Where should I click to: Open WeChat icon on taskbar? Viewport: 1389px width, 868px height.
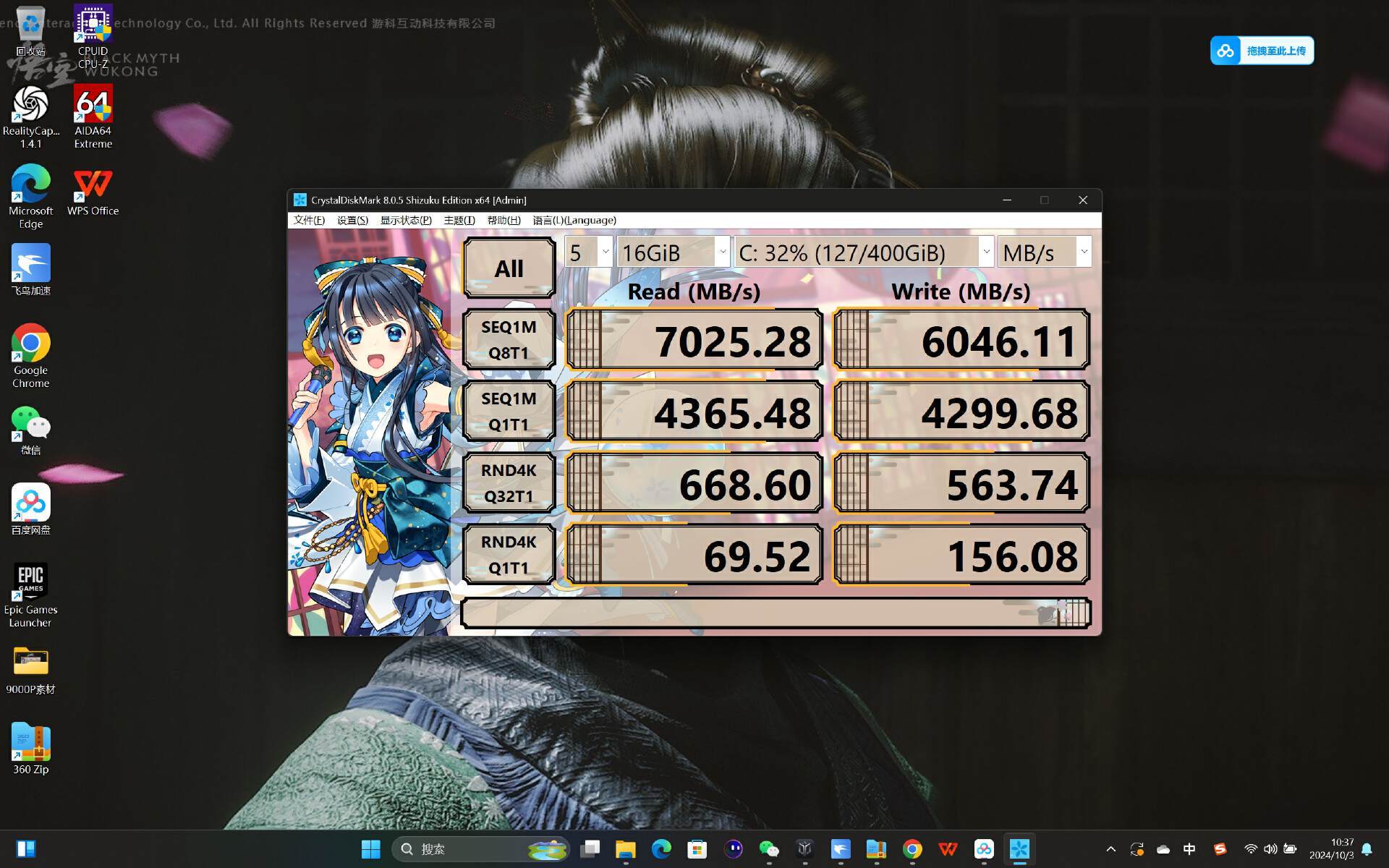[769, 848]
